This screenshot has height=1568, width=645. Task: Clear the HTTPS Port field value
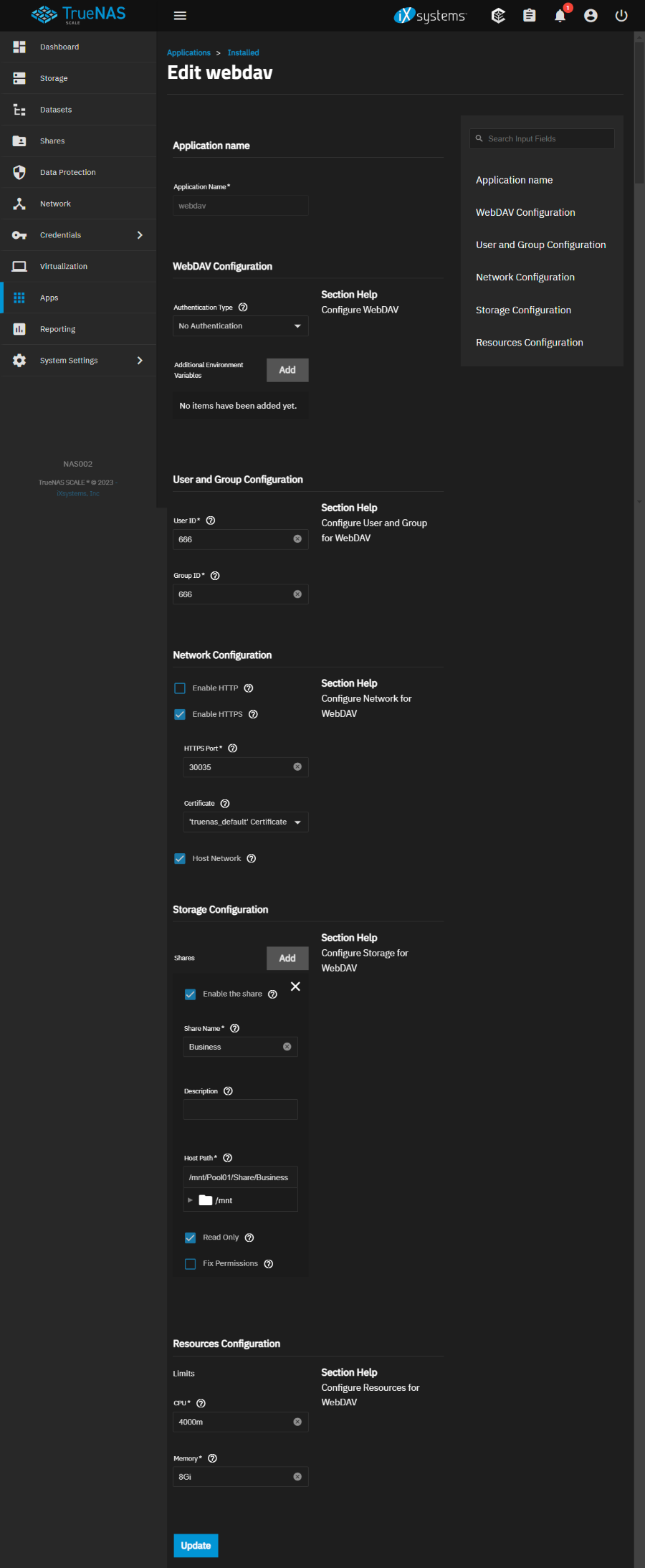pos(297,767)
